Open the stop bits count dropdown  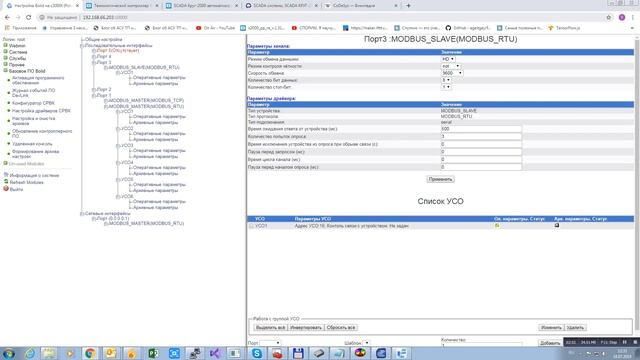(x=446, y=87)
